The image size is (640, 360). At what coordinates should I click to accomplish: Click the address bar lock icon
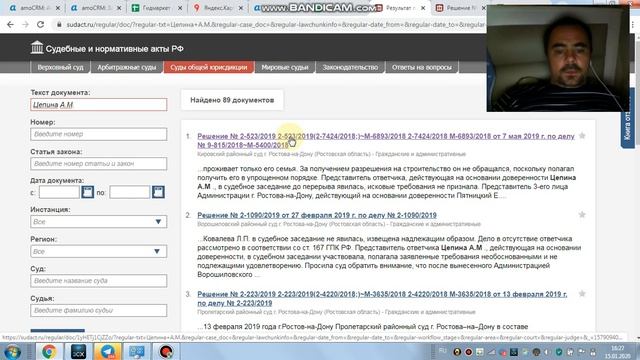click(59, 24)
